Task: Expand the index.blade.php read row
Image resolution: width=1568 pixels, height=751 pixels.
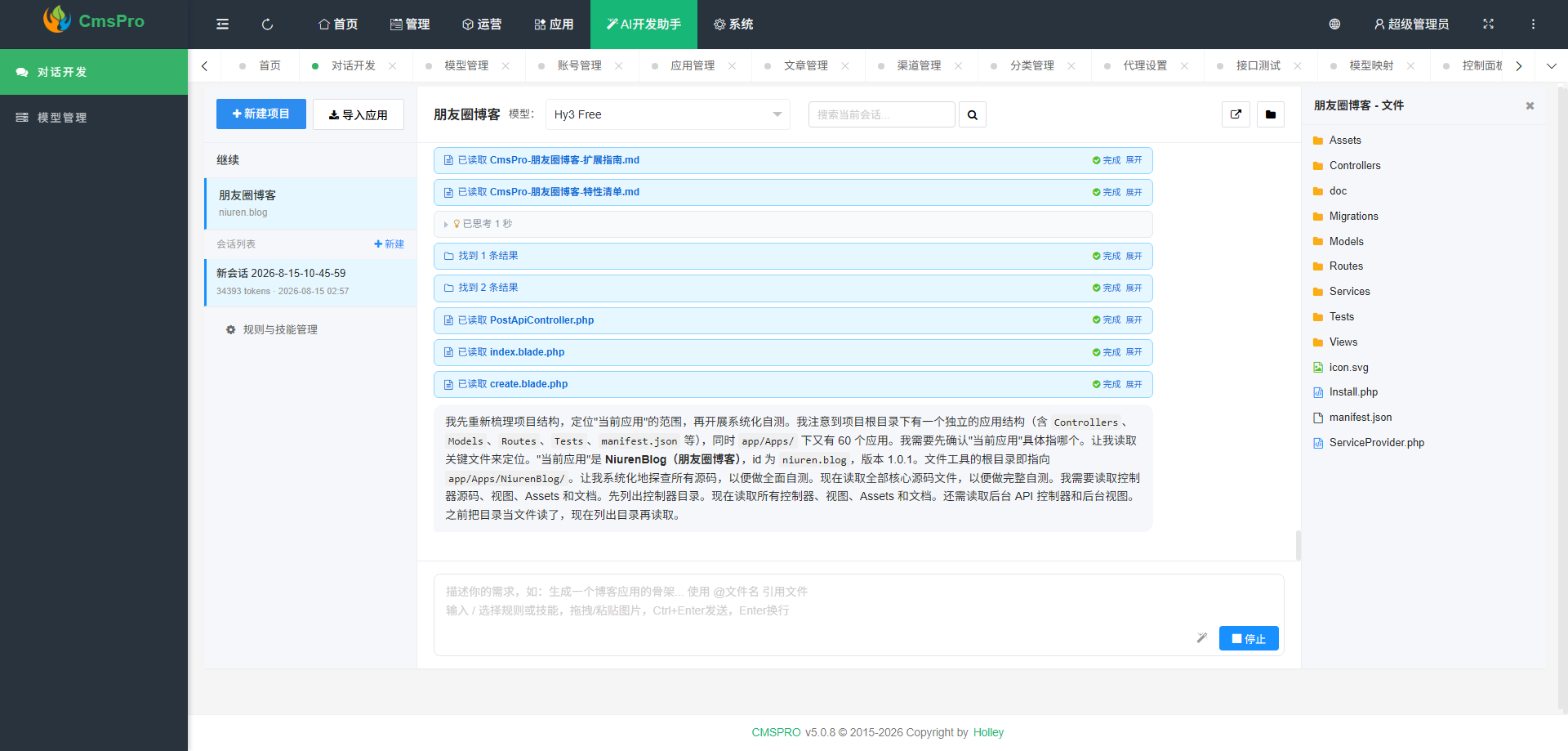Action: coord(1134,352)
